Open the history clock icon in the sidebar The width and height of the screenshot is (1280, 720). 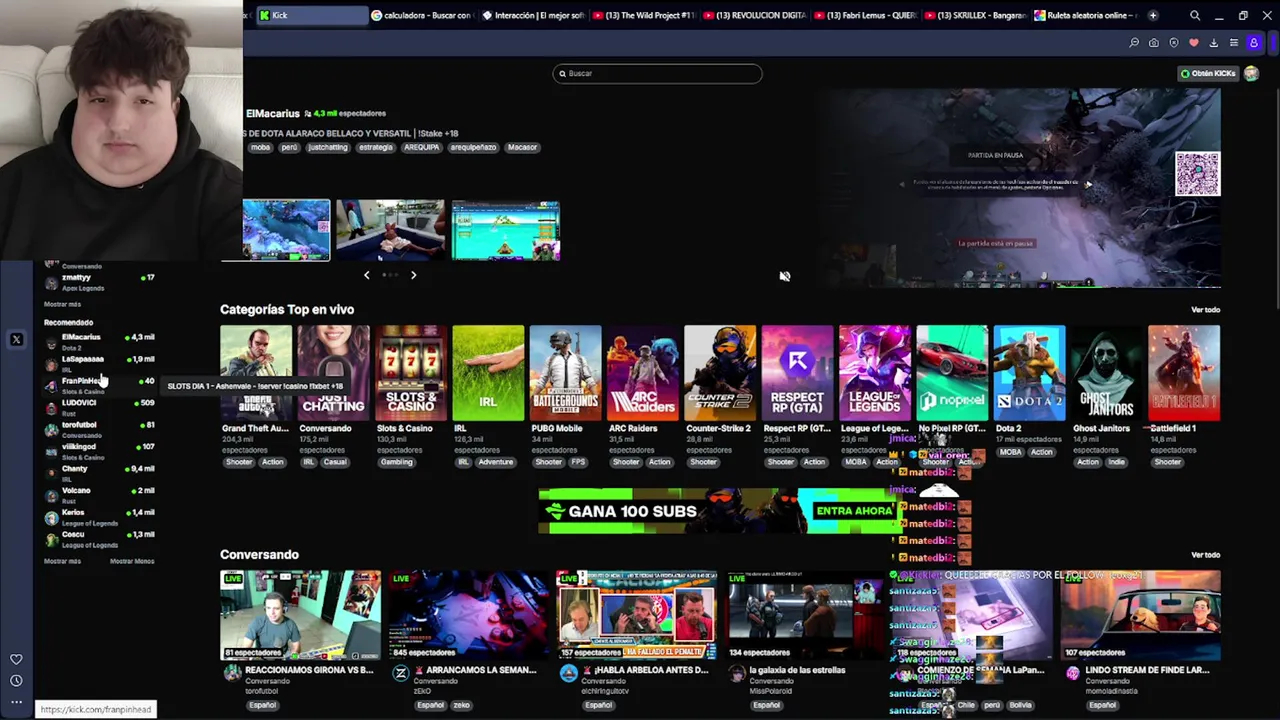pyautogui.click(x=16, y=681)
